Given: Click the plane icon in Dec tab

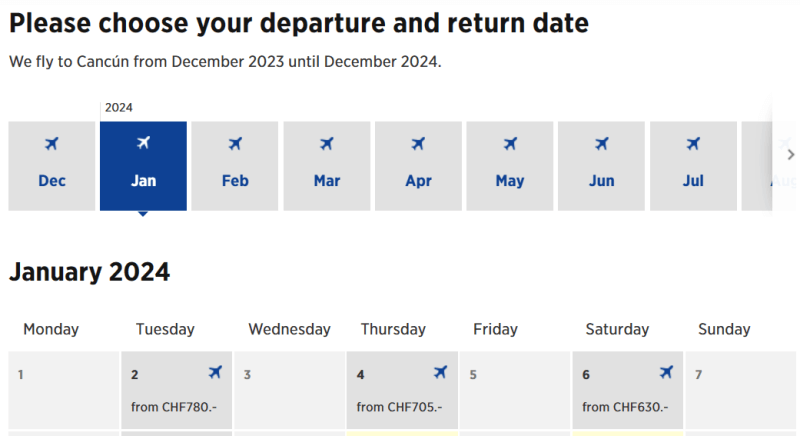Looking at the screenshot, I should coord(52,144).
